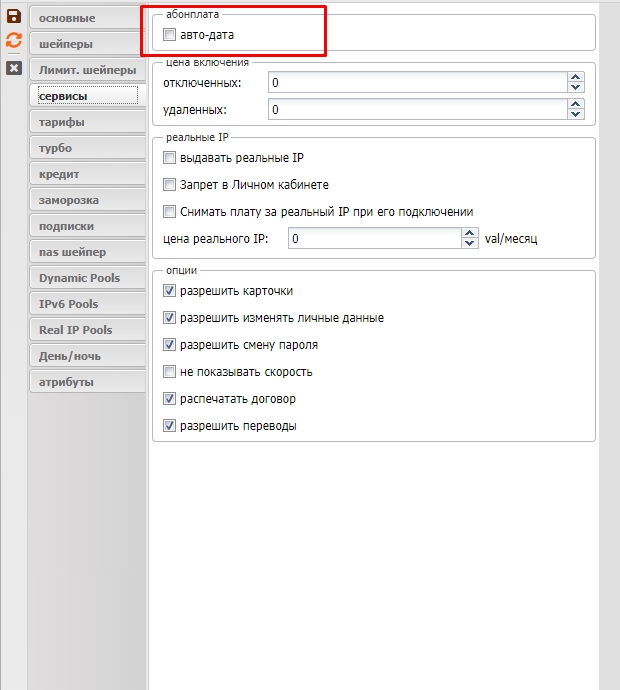The width and height of the screenshot is (620, 690).
Task: Uncheck распечатать договор checkbox
Action: 169,399
